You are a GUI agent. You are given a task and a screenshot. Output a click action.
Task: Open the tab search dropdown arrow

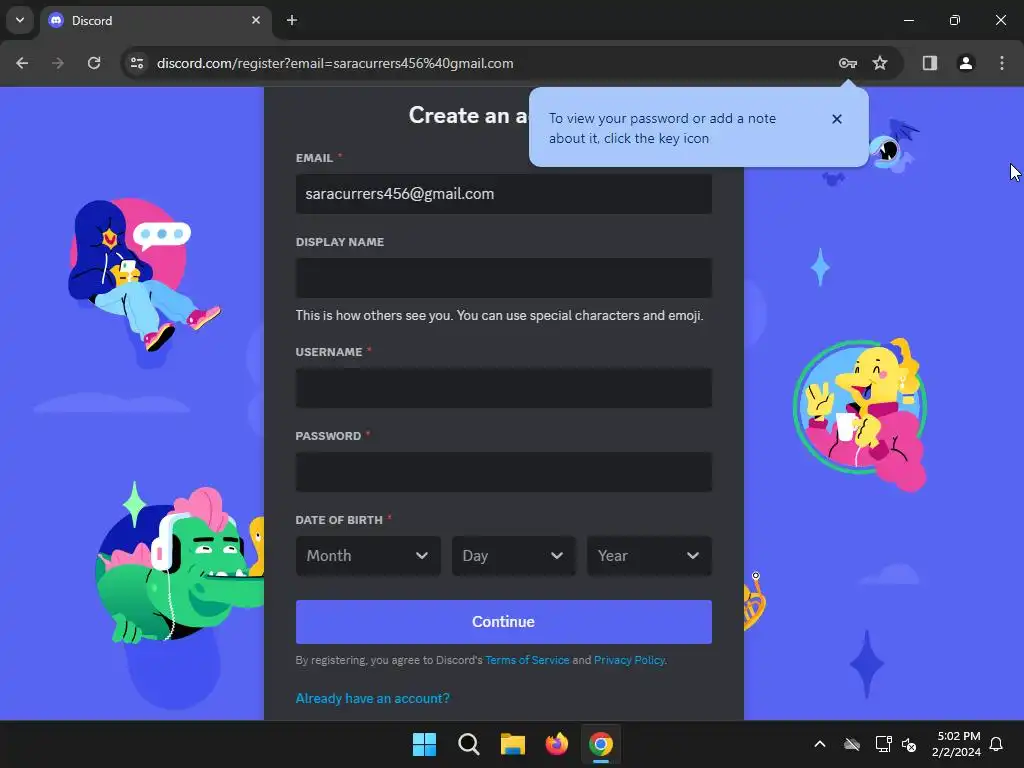[x=20, y=20]
